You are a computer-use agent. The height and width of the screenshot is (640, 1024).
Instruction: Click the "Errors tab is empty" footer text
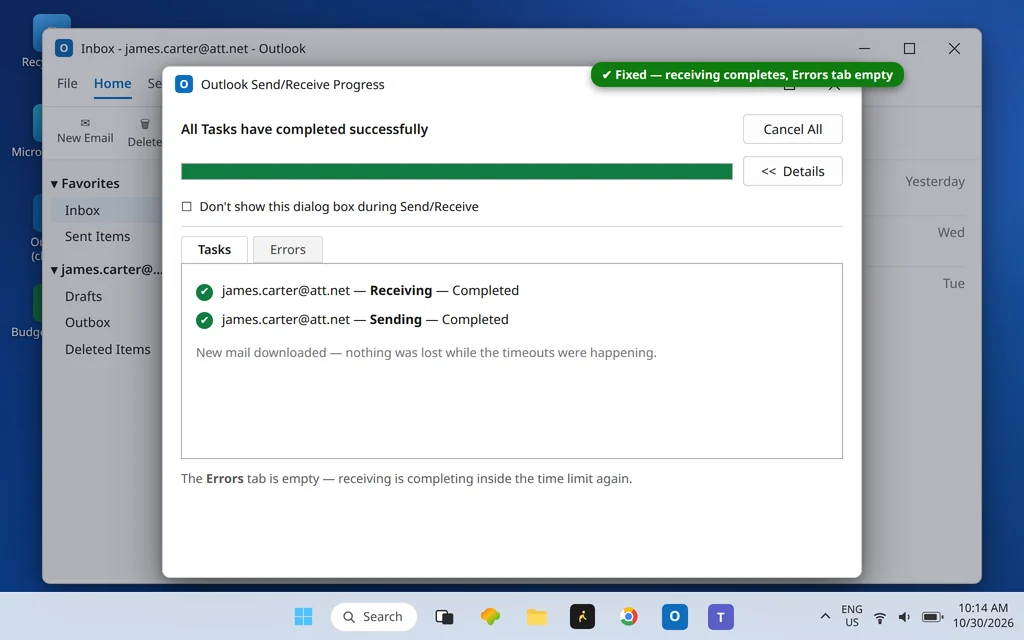[406, 479]
